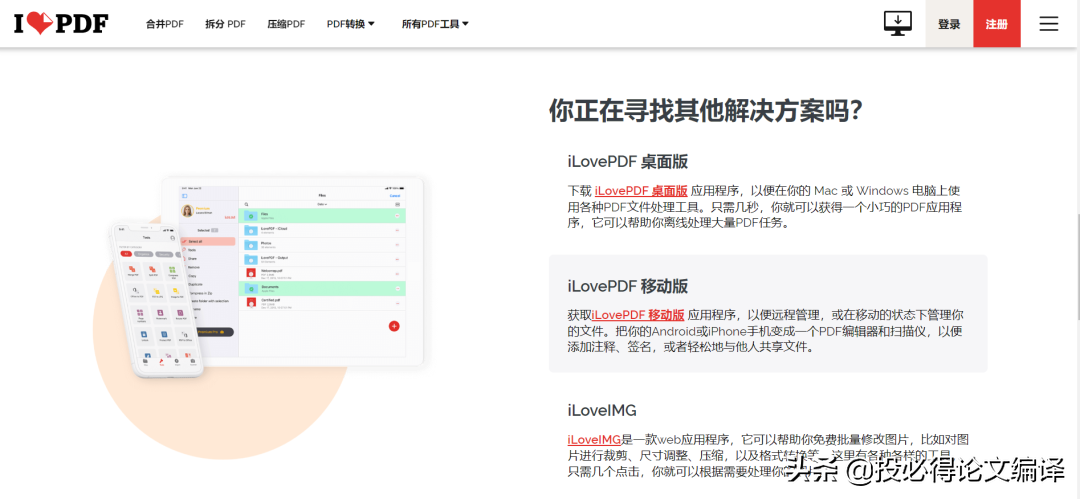Screen dimensions: 1080x499
Task: Expand the PDF转换 dropdown menu
Action: tap(351, 24)
